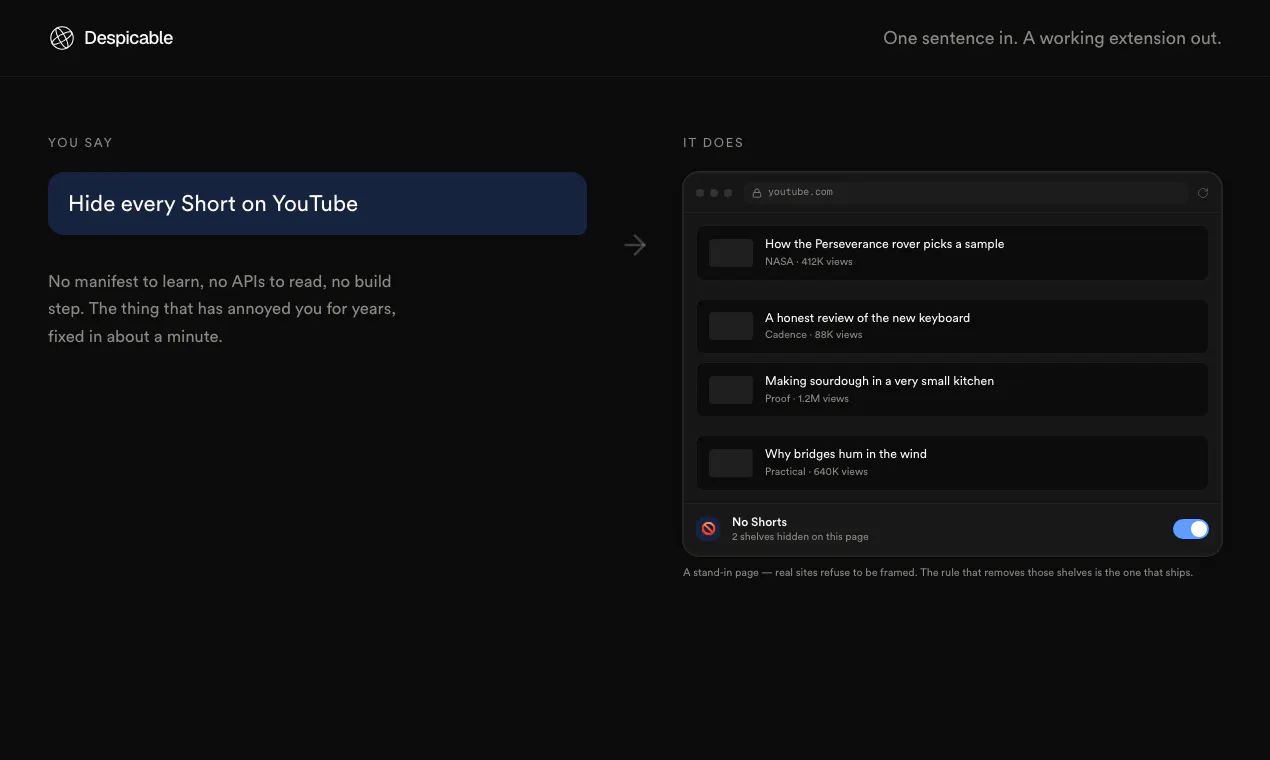Click the 'YOU SAY' heading
This screenshot has width=1270, height=760.
pos(80,143)
